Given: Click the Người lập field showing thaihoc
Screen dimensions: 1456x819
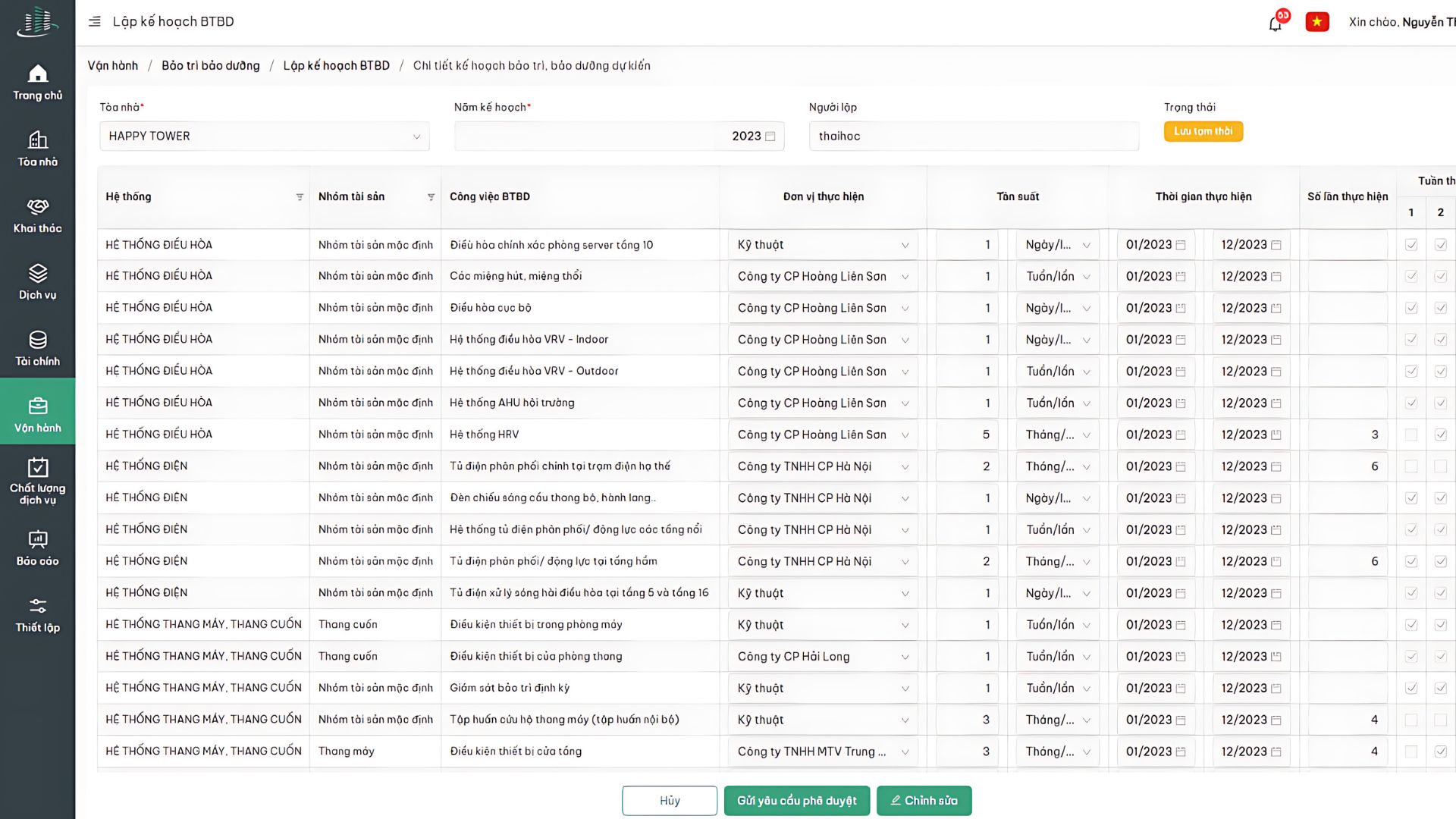Looking at the screenshot, I should click(x=974, y=136).
